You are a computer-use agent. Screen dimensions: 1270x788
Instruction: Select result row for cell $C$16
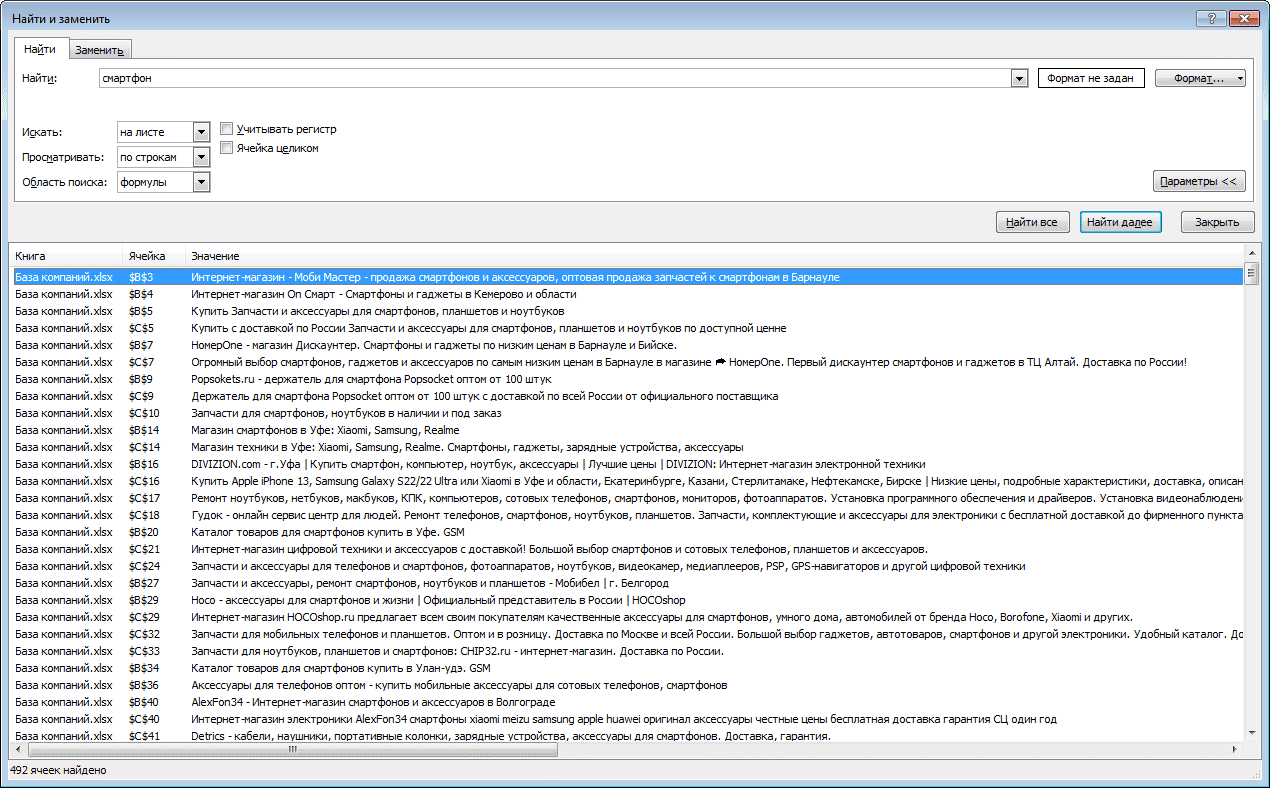[627, 481]
